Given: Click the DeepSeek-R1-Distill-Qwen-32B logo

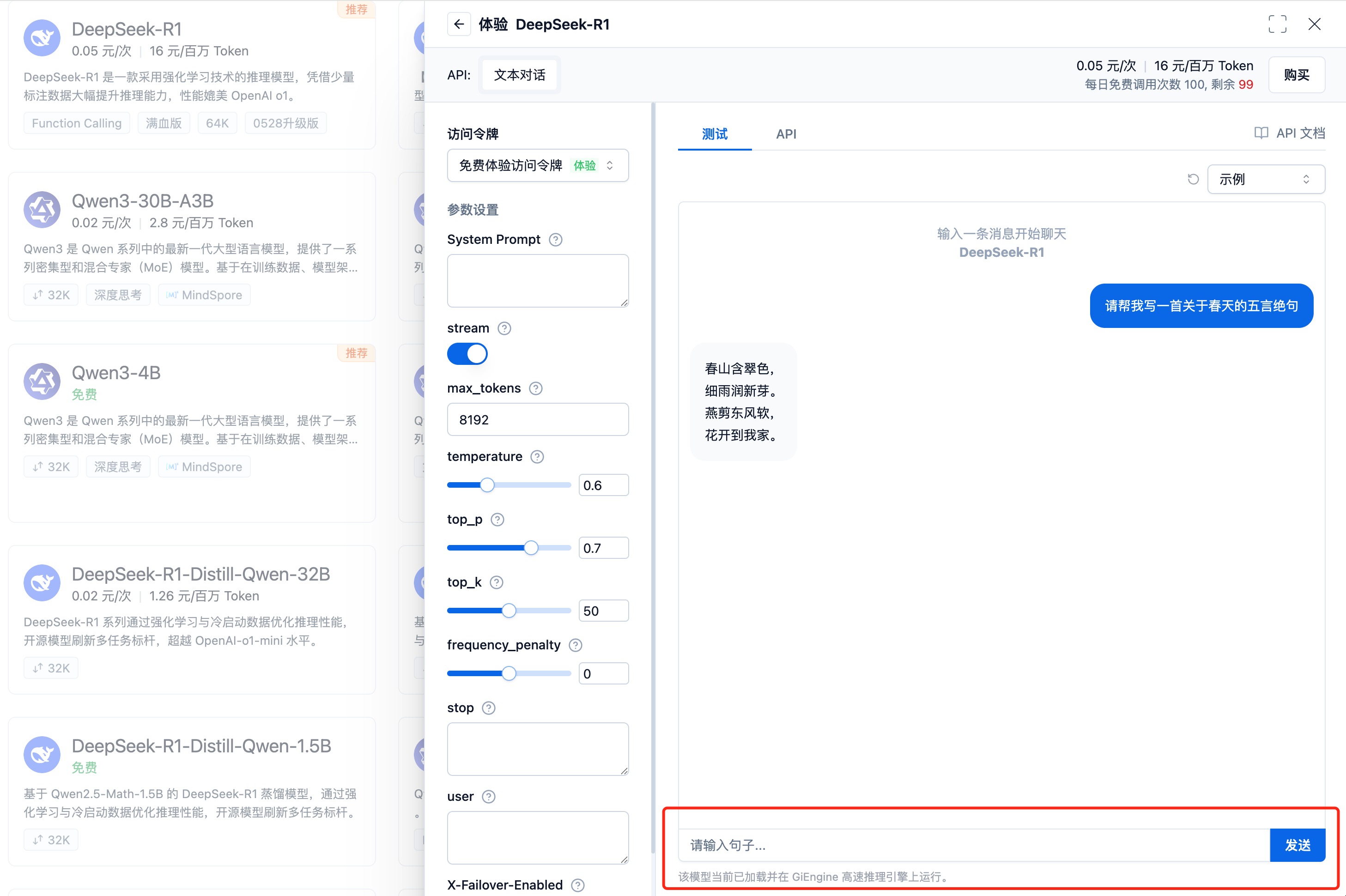Looking at the screenshot, I should 42,583.
